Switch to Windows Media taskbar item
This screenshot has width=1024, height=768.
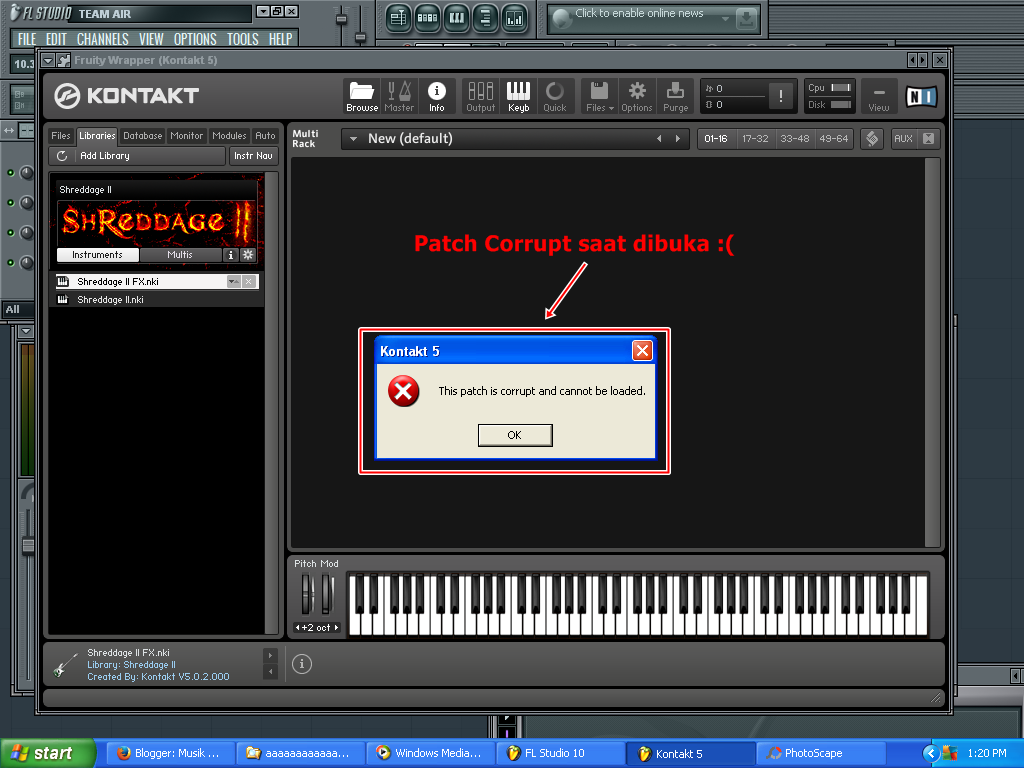[430, 754]
